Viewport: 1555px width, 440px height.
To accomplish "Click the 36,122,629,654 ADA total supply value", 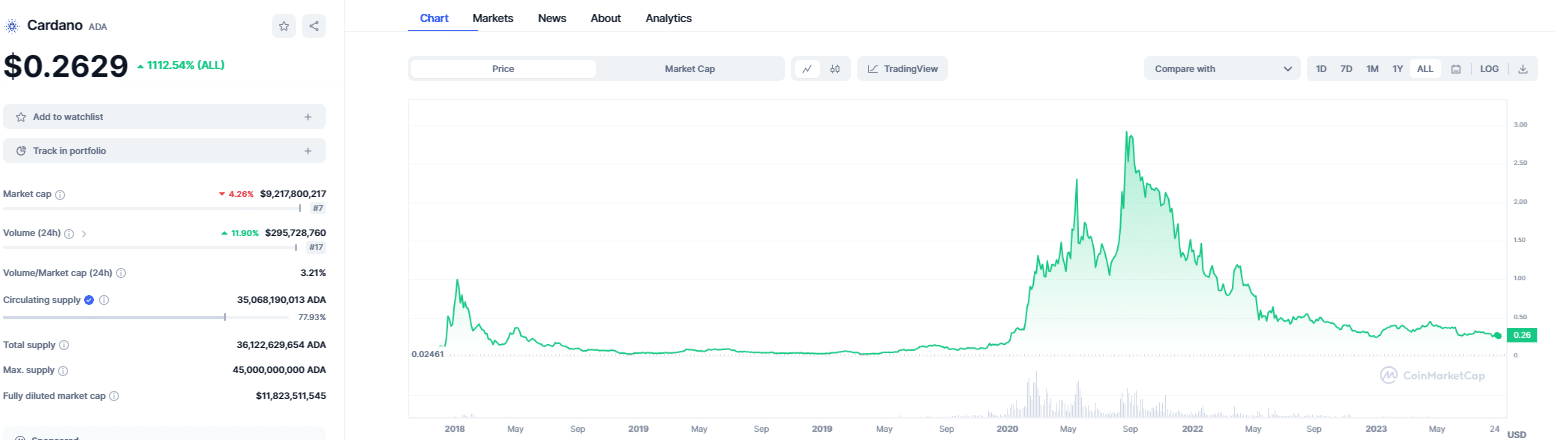I will coord(281,345).
